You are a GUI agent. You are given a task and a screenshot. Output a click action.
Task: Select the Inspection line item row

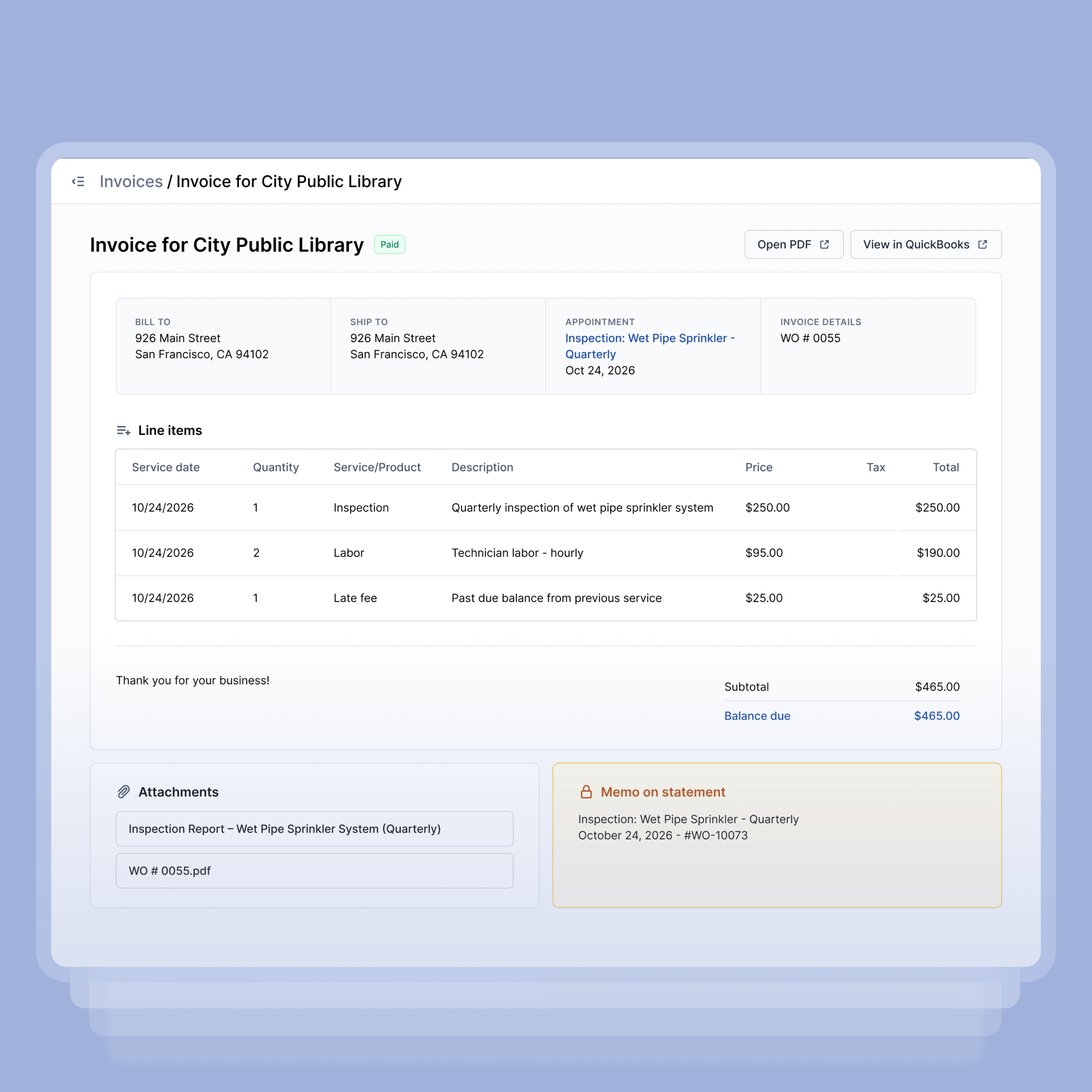546,508
